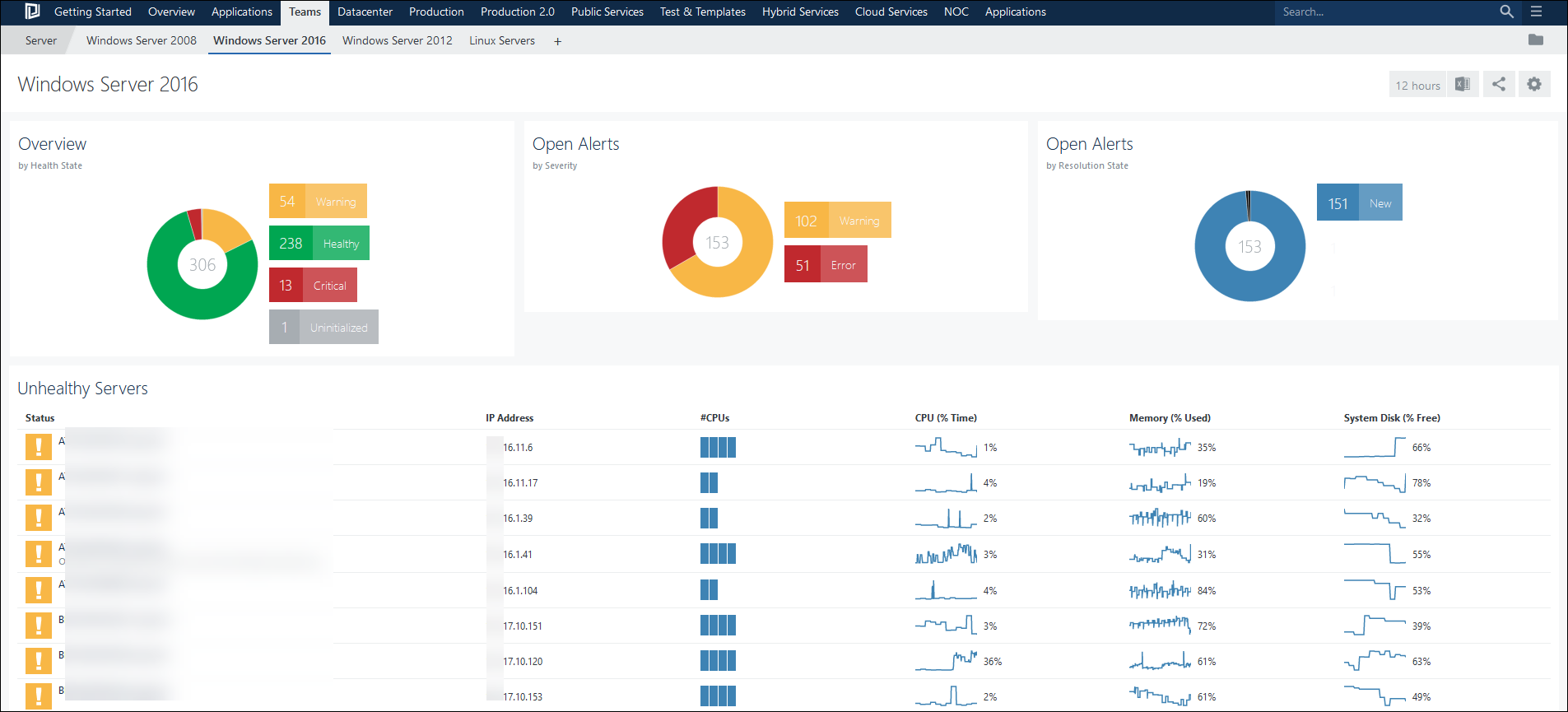The width and height of the screenshot is (1568, 712).
Task: Click CPU count bars for 16.11.6
Action: (718, 447)
